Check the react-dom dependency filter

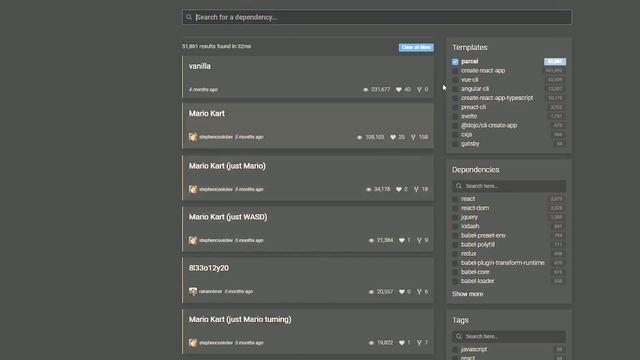[x=455, y=208]
